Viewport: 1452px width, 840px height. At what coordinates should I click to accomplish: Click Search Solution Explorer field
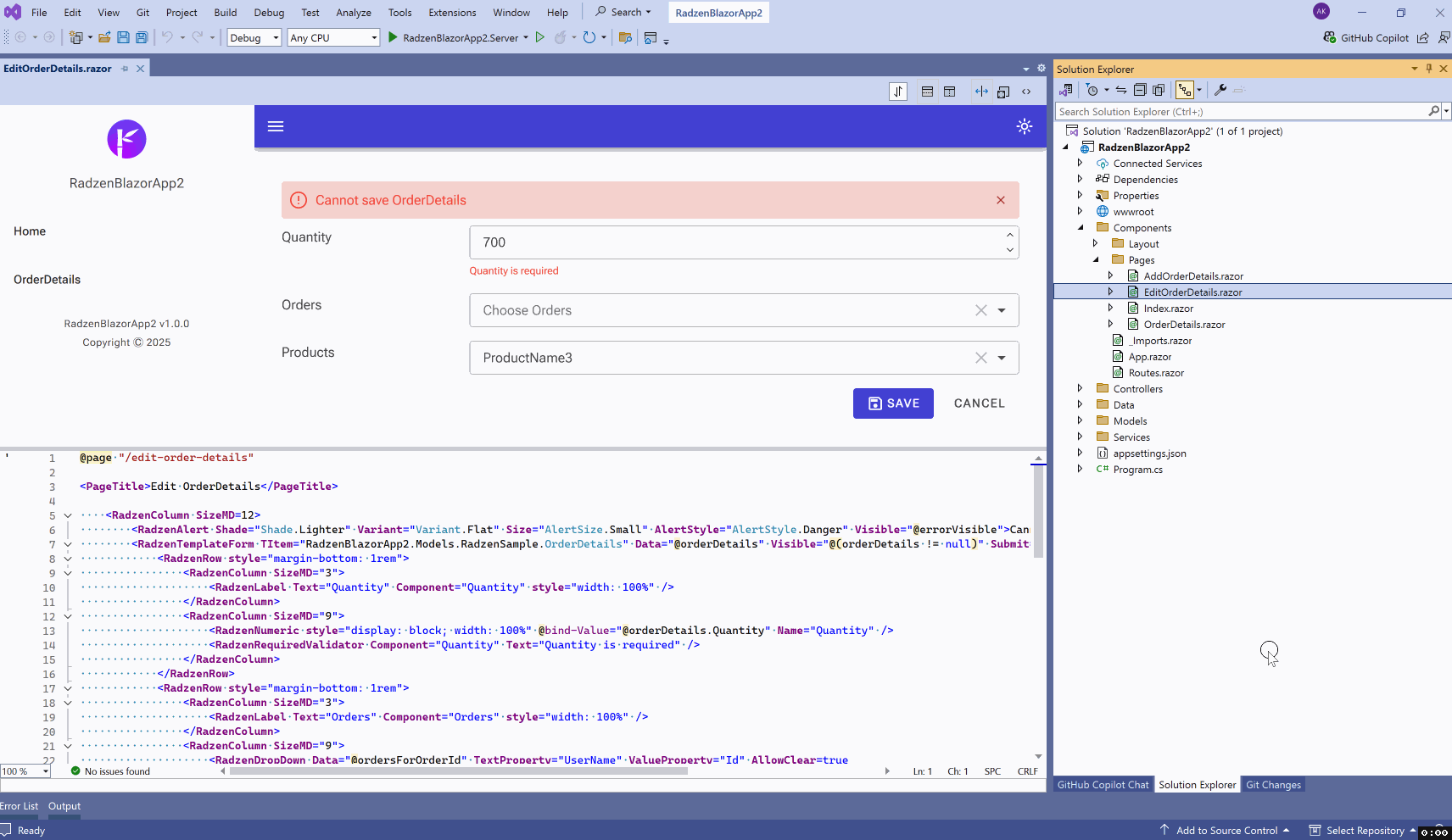pyautogui.click(x=1243, y=111)
